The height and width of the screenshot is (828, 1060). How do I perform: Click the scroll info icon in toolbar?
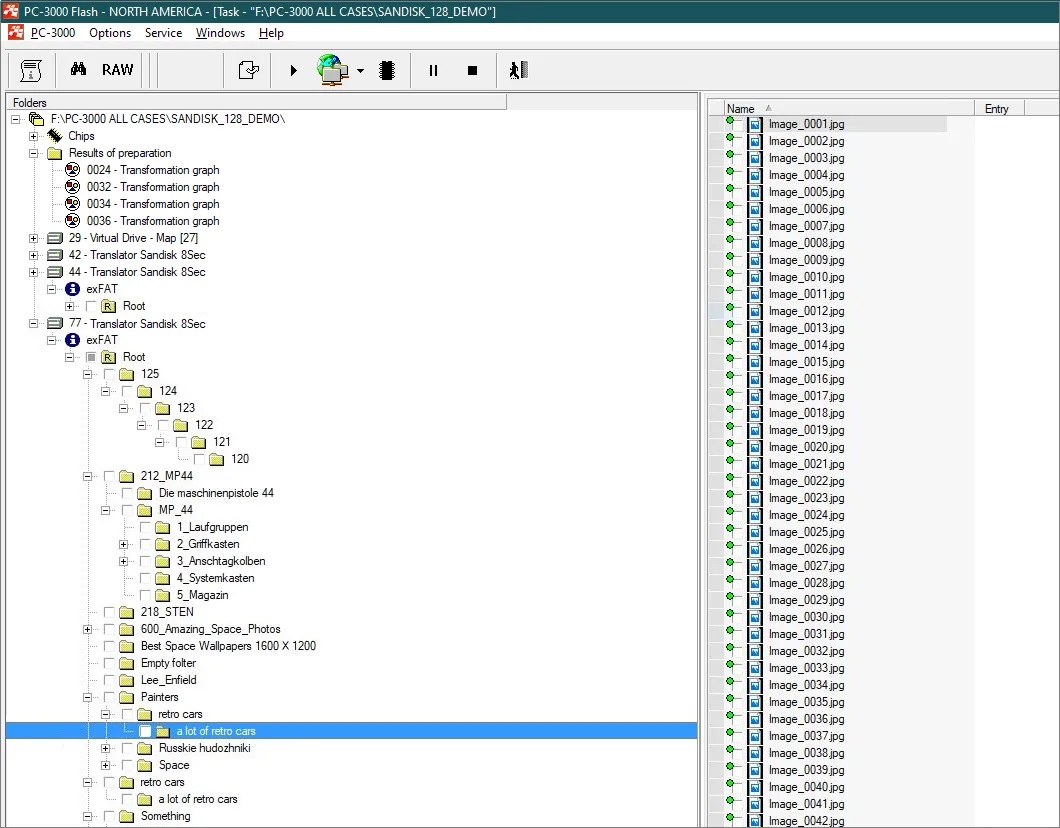31,70
